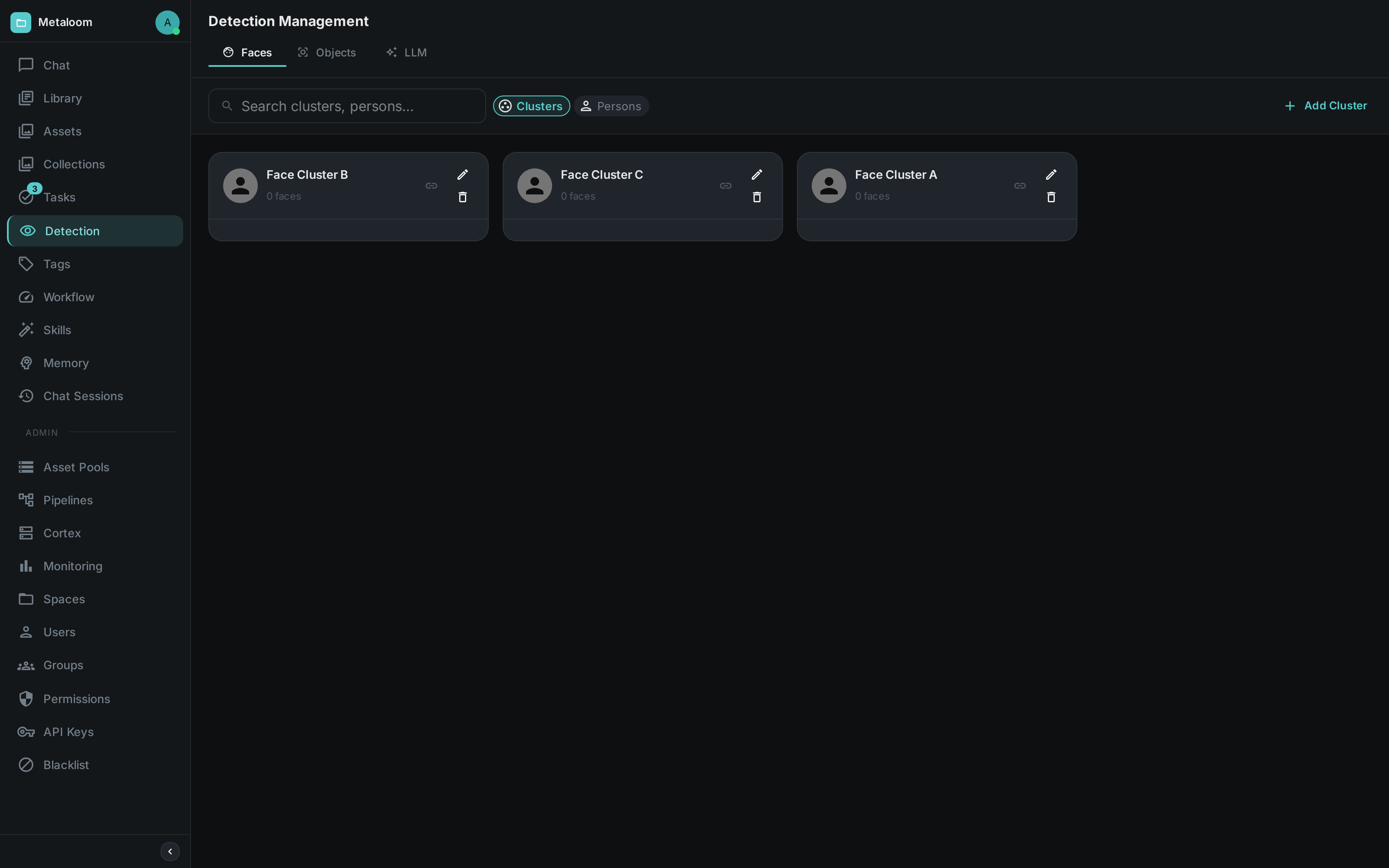Click link icon on Face Cluster C
The height and width of the screenshot is (868, 1389).
click(725, 186)
